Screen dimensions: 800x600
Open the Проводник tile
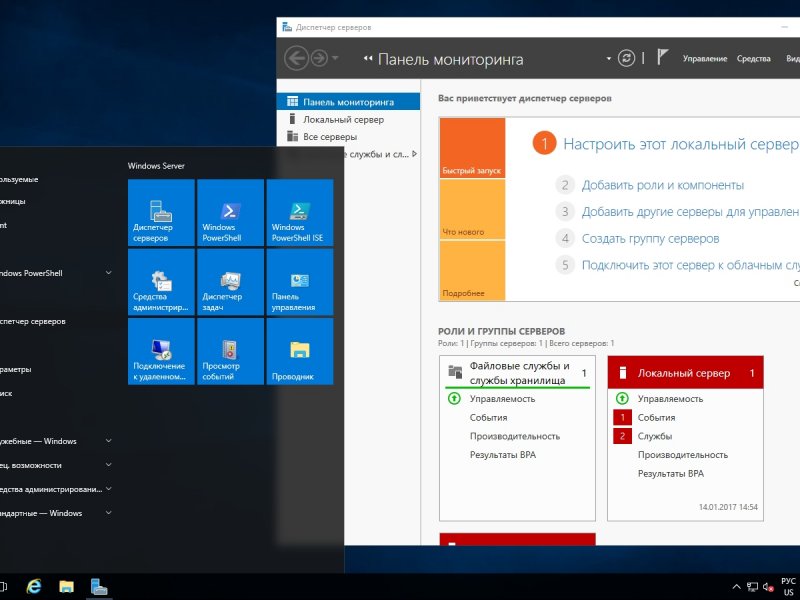pos(300,352)
